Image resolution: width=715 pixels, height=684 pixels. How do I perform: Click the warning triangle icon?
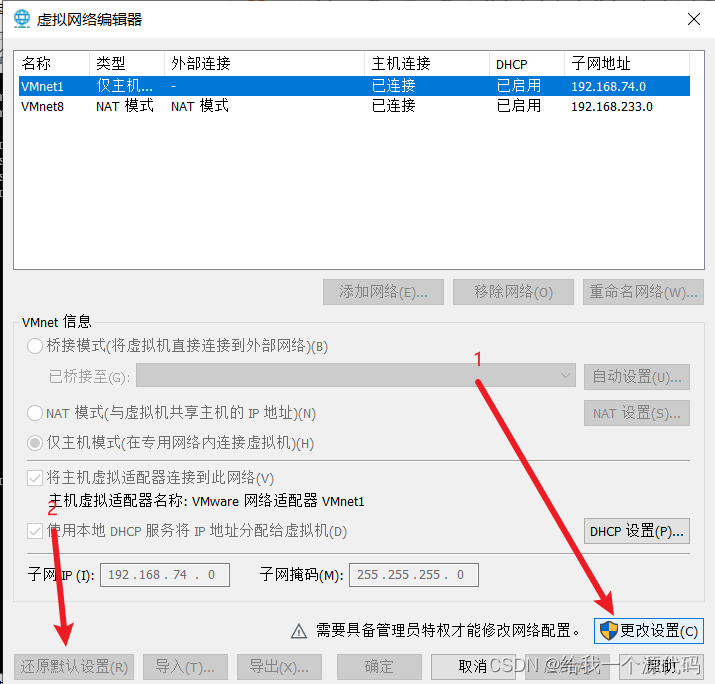click(x=299, y=632)
